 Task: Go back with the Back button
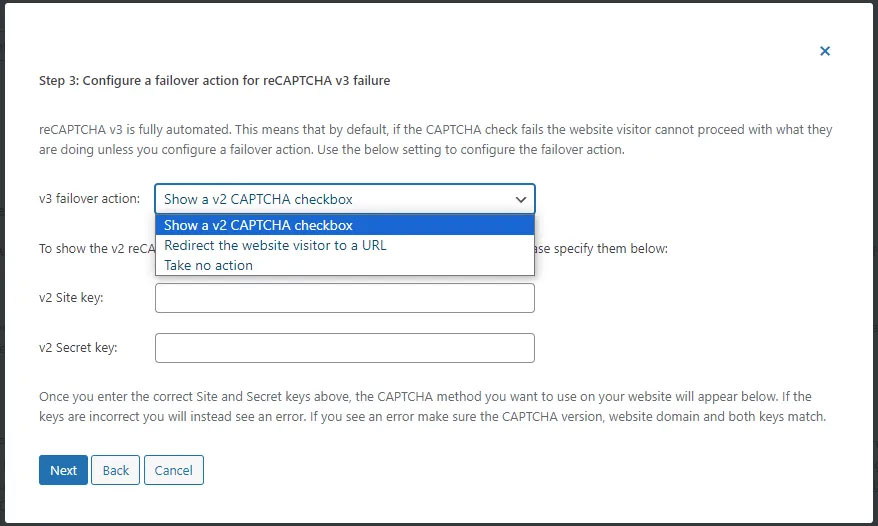[x=115, y=470]
